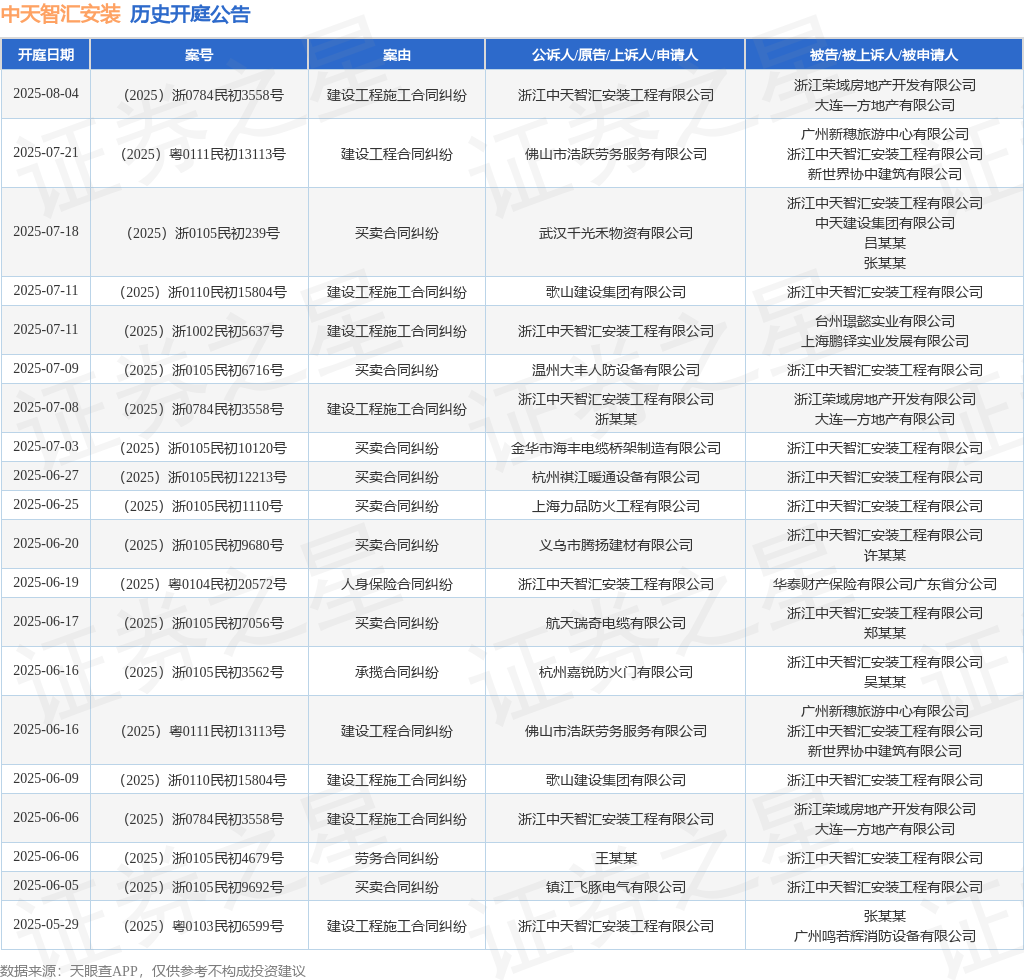Click defendant 上海鹏铎实业发展有限公司
The height and width of the screenshot is (980, 1024).
884,341
